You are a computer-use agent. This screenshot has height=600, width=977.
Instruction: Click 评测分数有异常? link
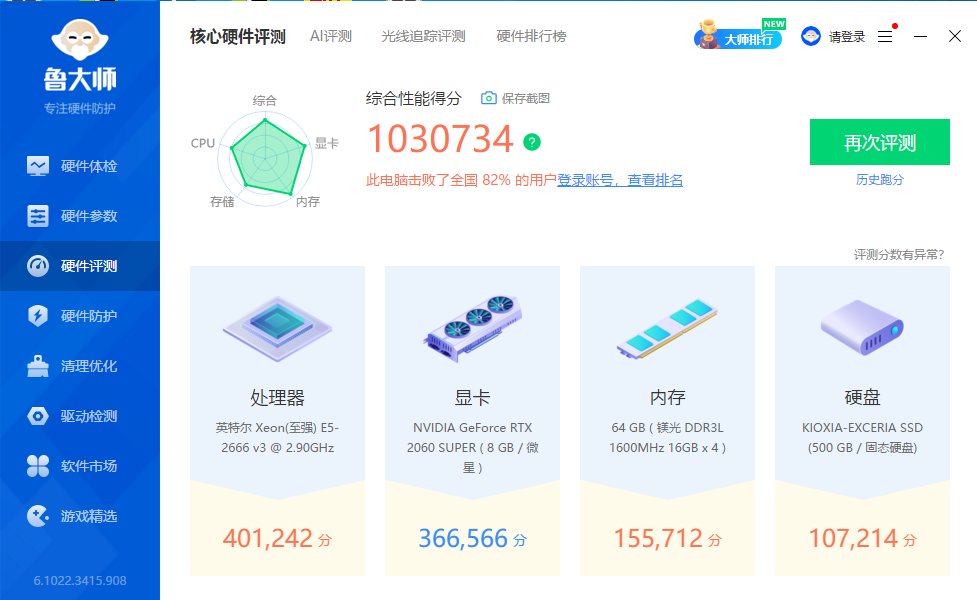(898, 254)
